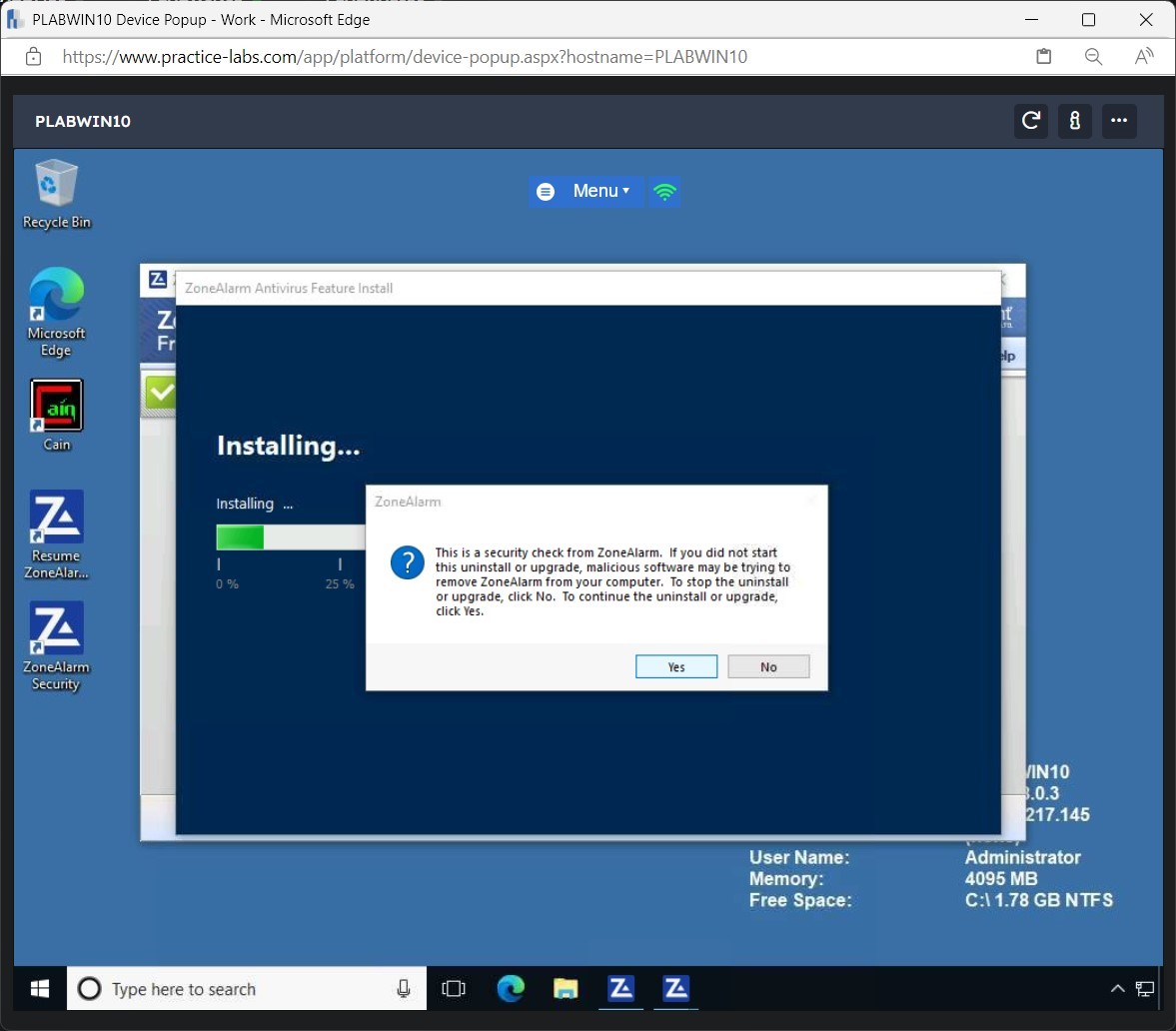This screenshot has width=1176, height=1031.
Task: Launch Microsoft Edge from the desktop
Action: point(56,300)
